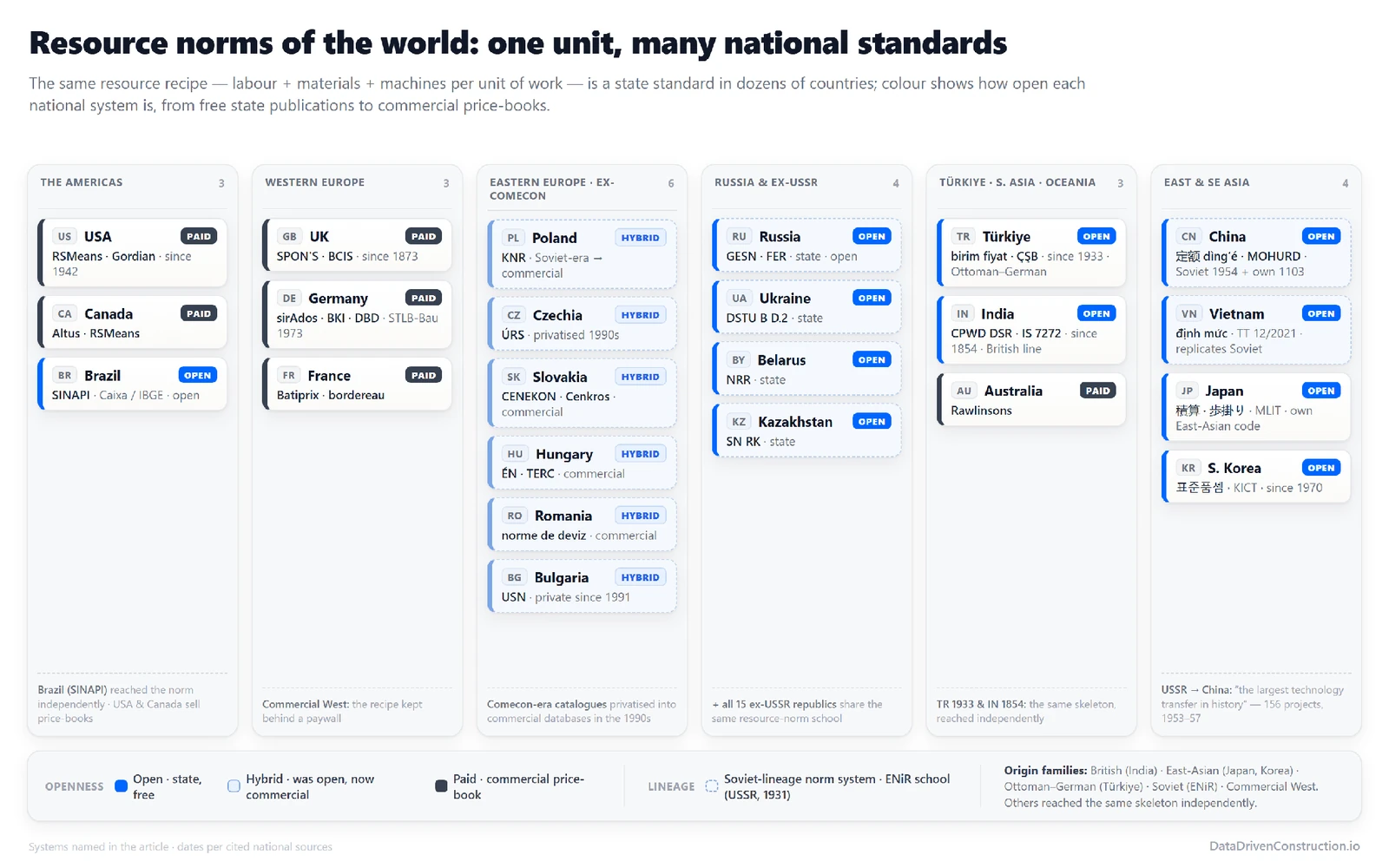
Task: Click the AU country code badge
Action: pos(964,391)
